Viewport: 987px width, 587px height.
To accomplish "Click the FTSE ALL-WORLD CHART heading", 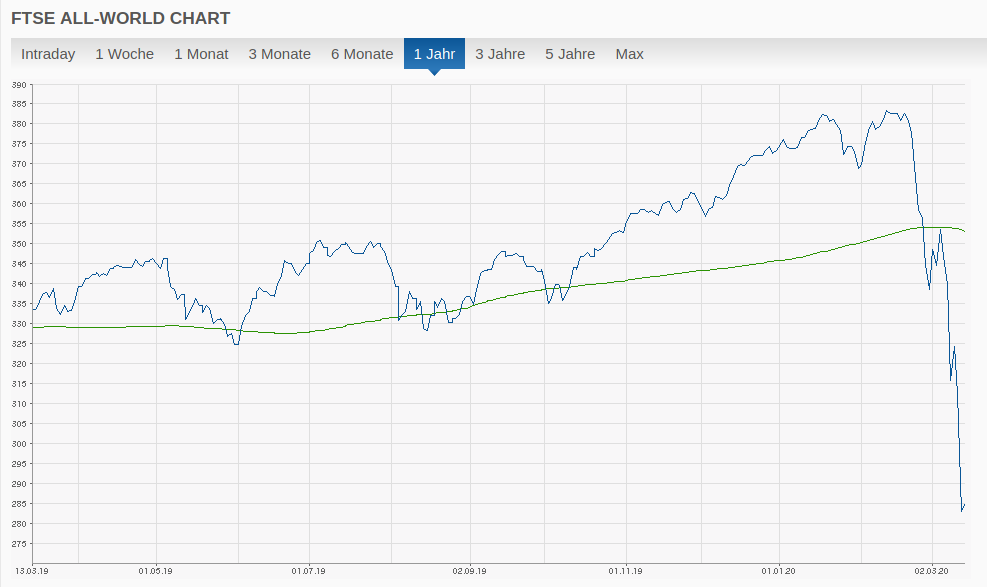I will (x=120, y=18).
